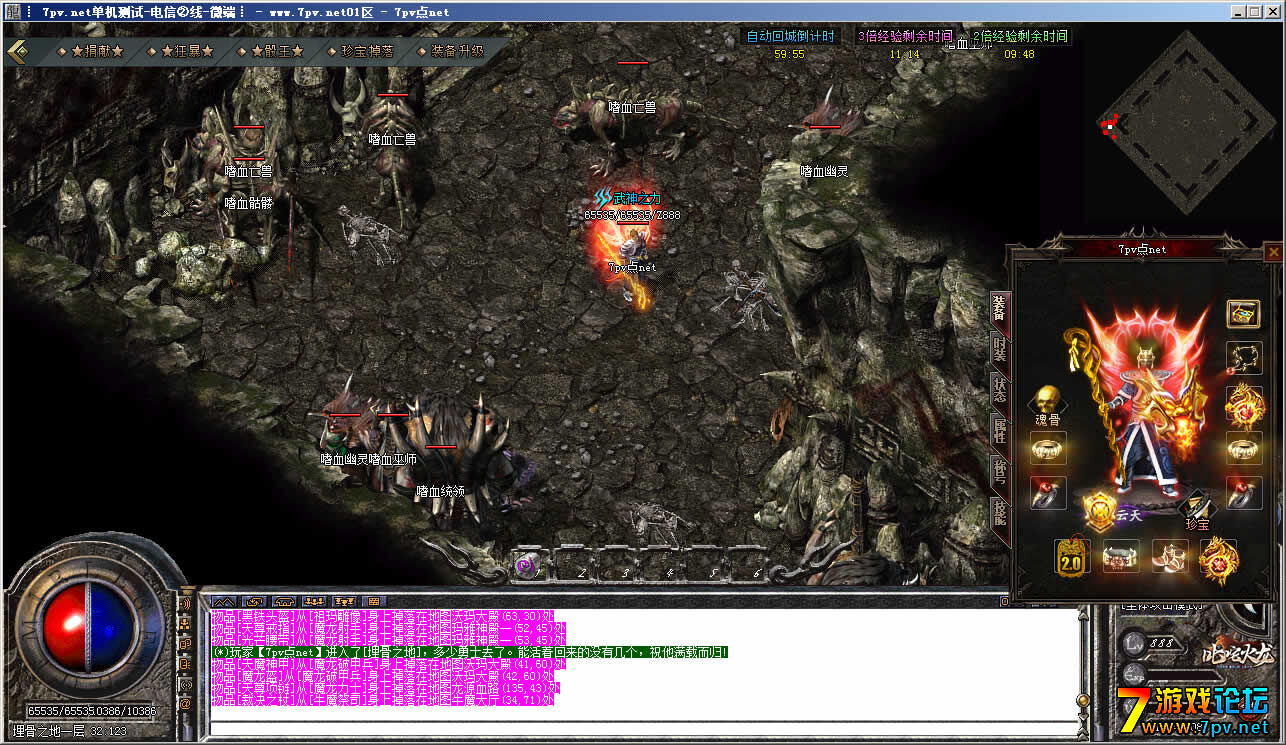Click the 云天 golden badge slot

(x=1101, y=512)
